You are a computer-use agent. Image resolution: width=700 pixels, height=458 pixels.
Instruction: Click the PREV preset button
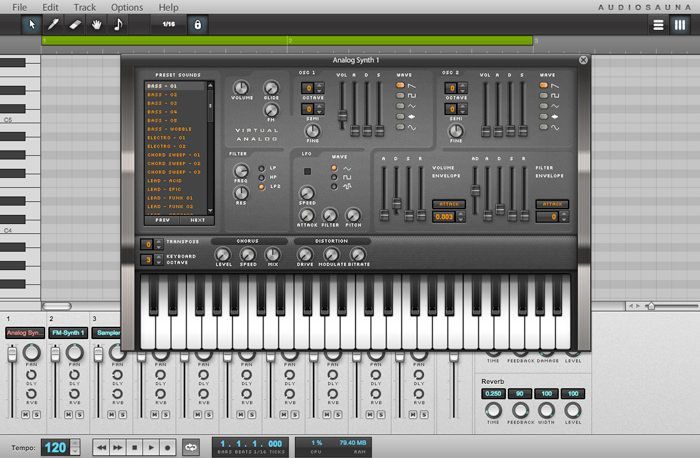click(x=162, y=220)
